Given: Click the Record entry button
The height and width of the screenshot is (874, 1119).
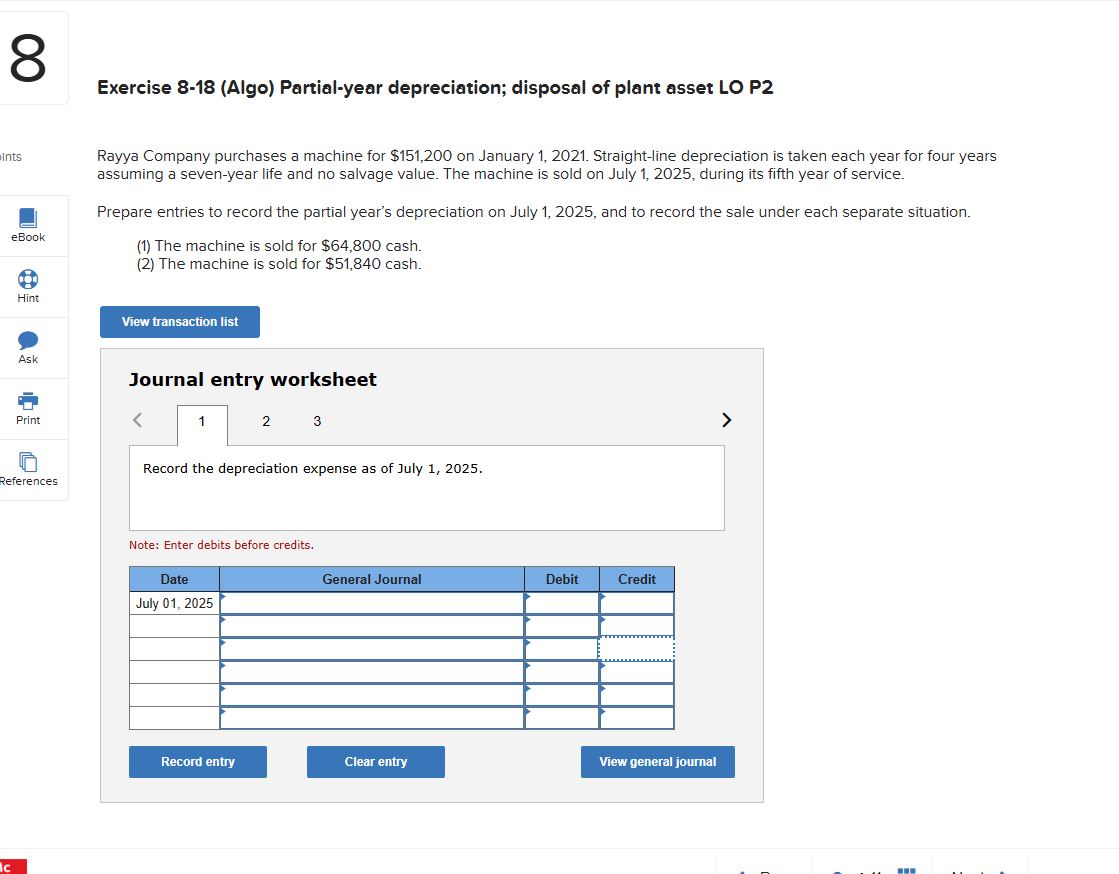Looking at the screenshot, I should 198,762.
